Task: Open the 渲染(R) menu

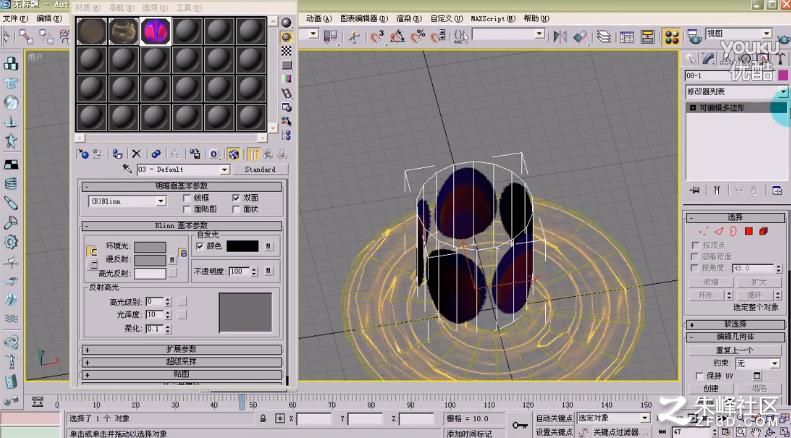Action: pyautogui.click(x=409, y=18)
